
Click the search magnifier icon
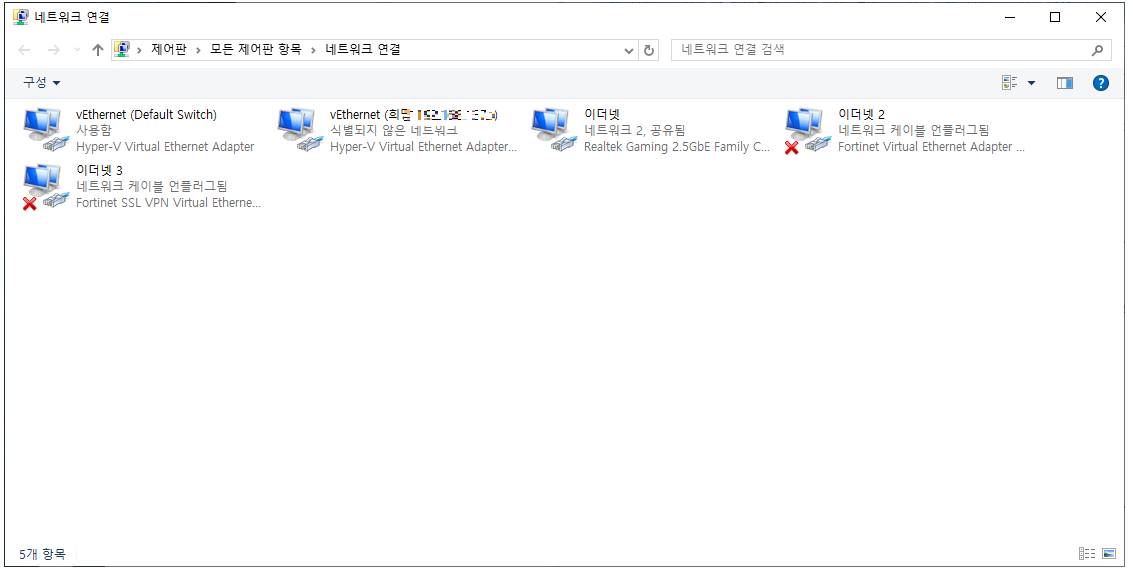[x=1097, y=50]
